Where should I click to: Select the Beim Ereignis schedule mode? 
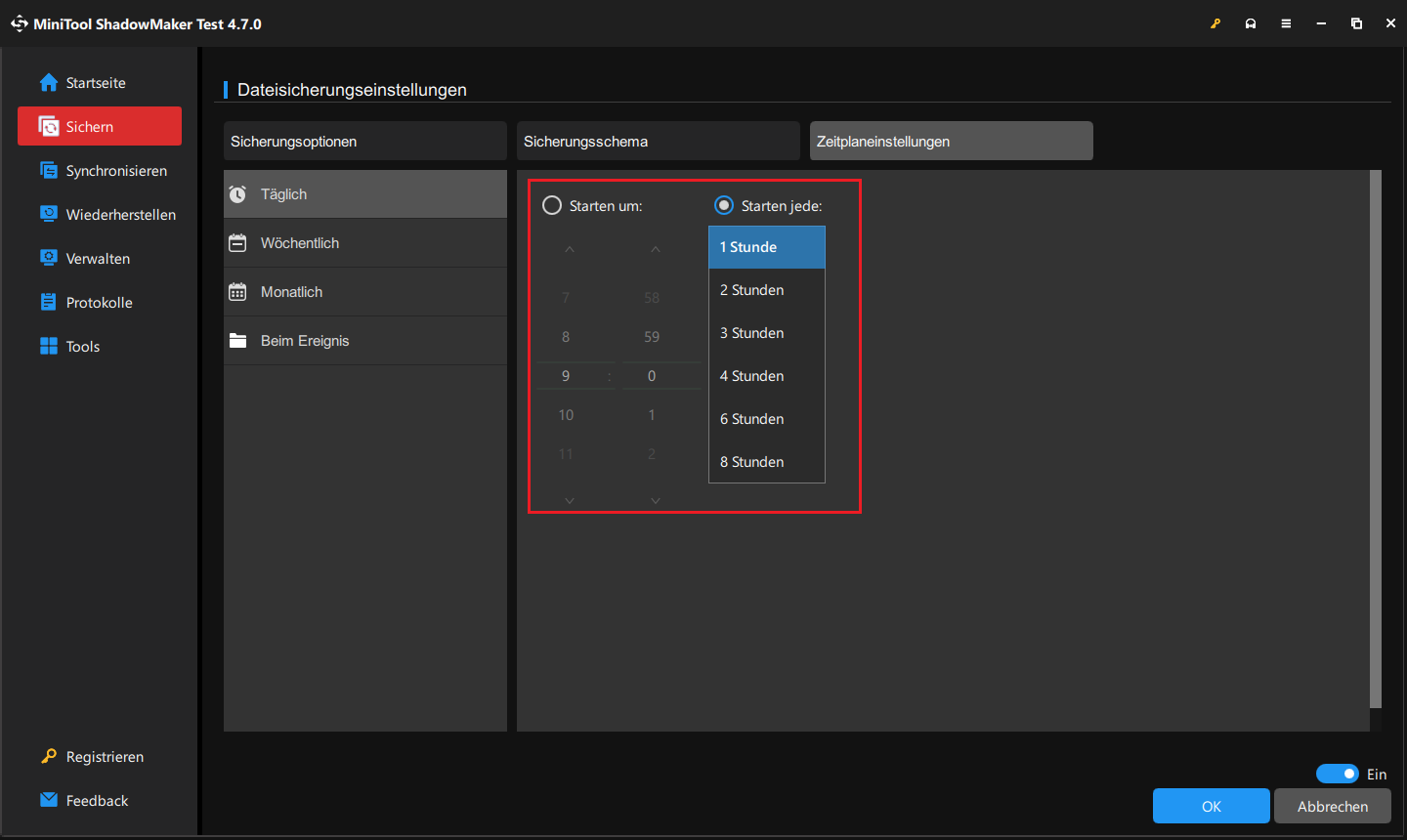click(365, 341)
